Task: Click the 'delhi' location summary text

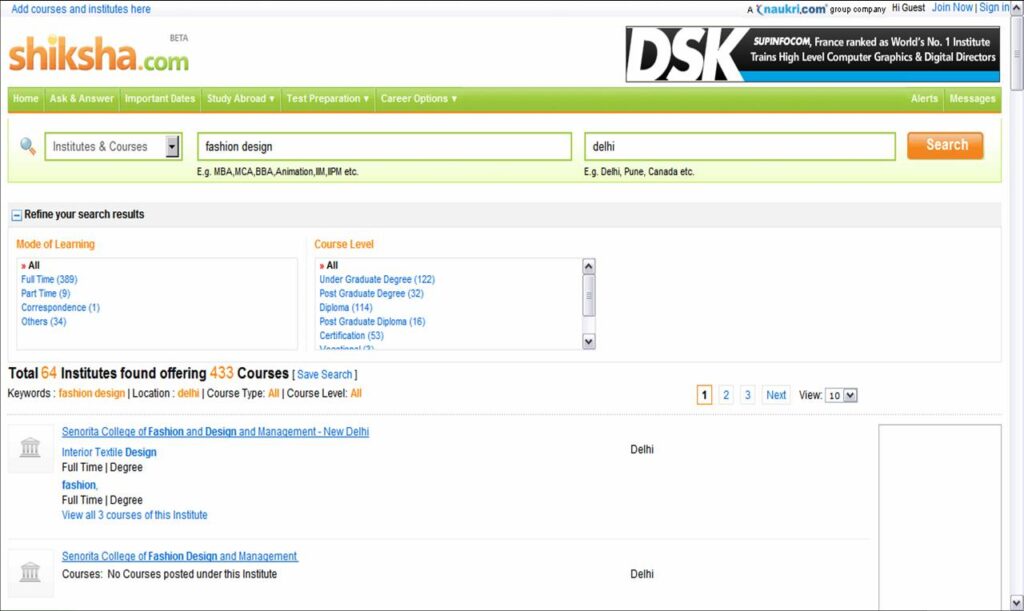Action: point(188,394)
